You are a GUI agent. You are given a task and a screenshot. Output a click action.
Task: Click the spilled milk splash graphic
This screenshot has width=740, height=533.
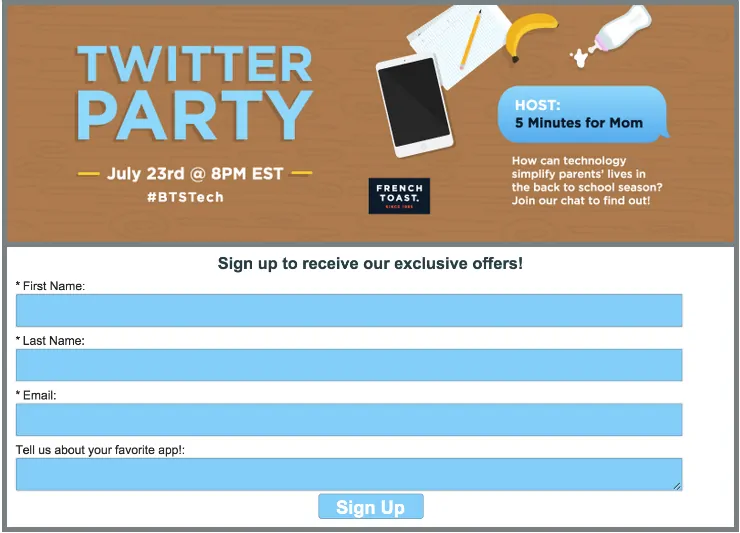580,56
